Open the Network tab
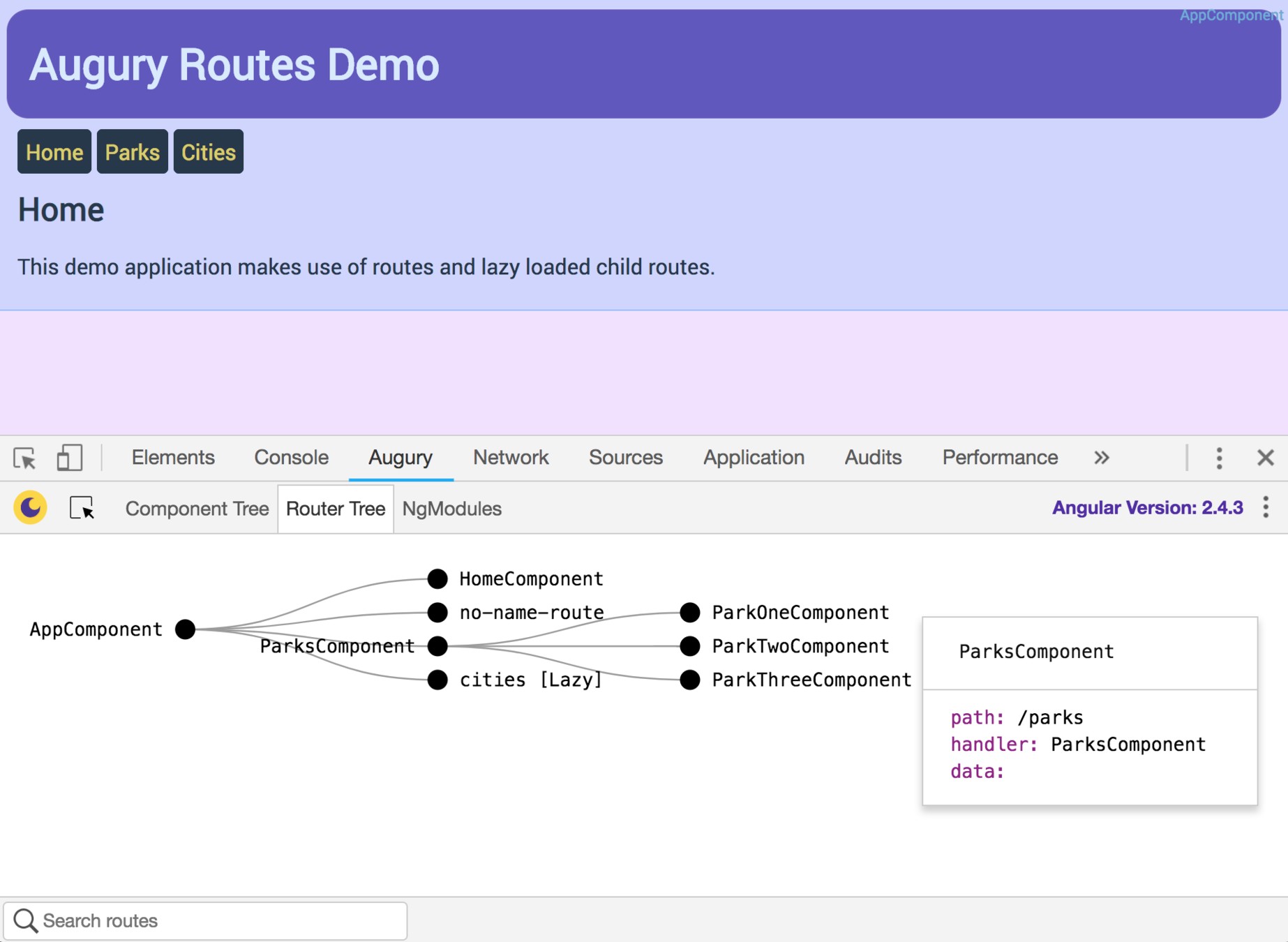The width and height of the screenshot is (1288, 942). pyautogui.click(x=511, y=458)
